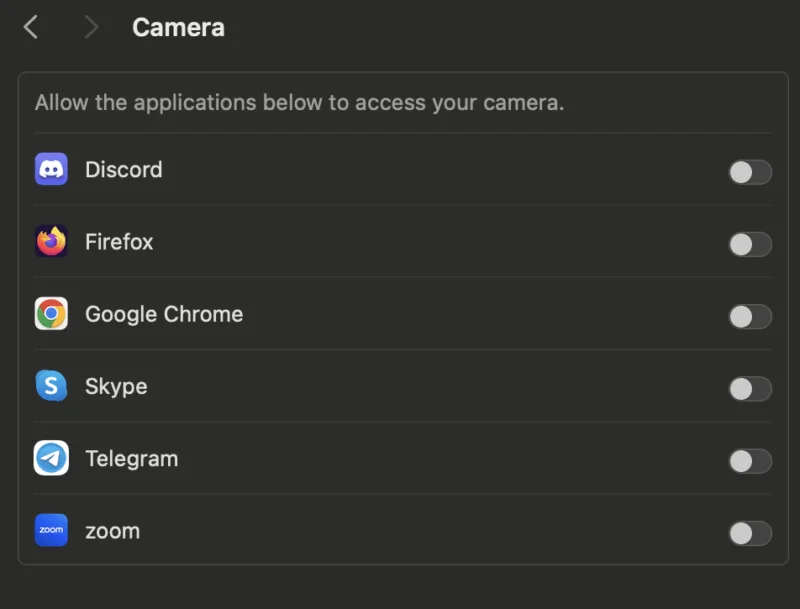Viewport: 800px width, 609px height.
Task: Click the zoom app icon
Action: (51, 530)
